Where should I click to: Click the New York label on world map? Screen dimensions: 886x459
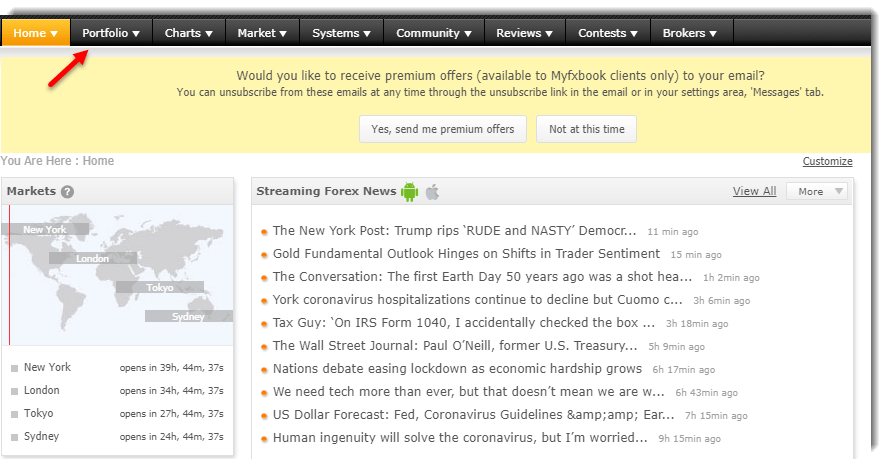45,230
